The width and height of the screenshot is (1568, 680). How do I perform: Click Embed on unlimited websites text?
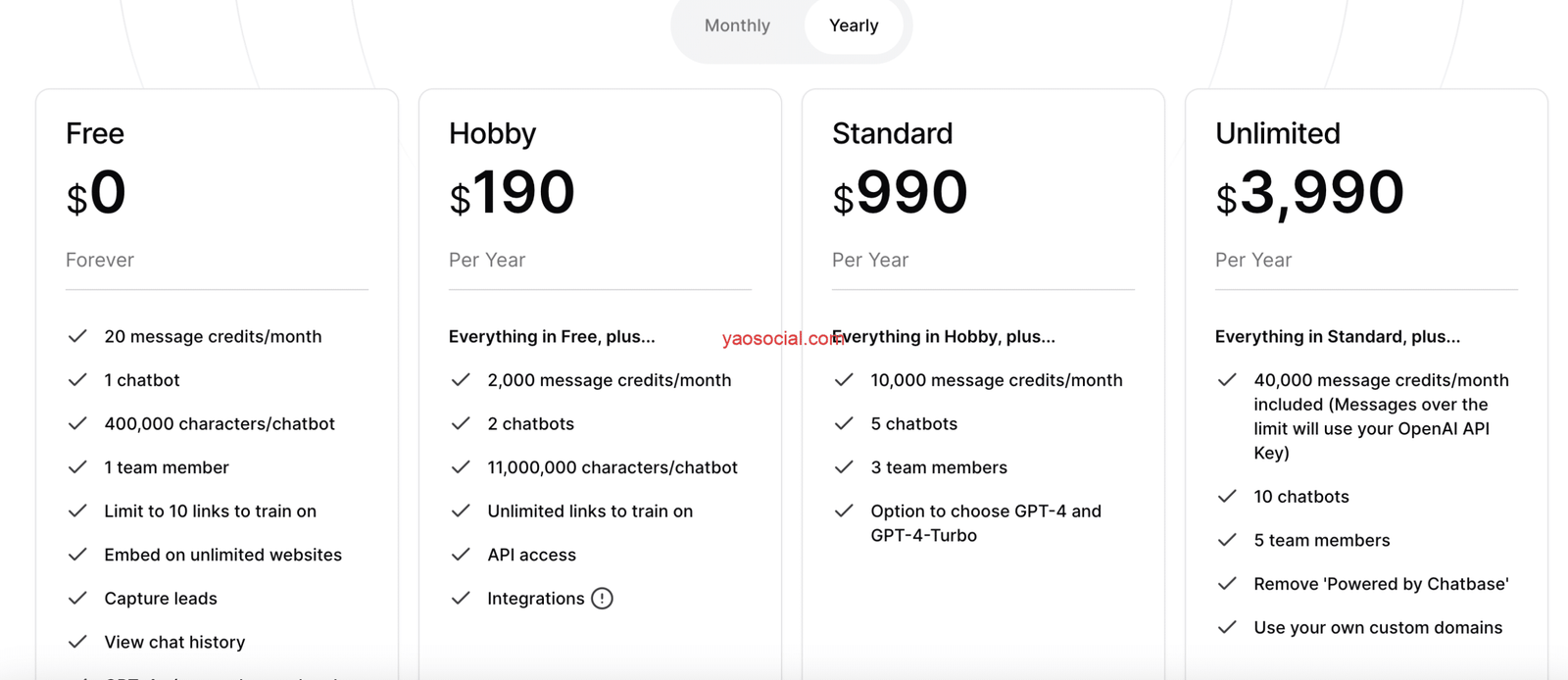[222, 555]
